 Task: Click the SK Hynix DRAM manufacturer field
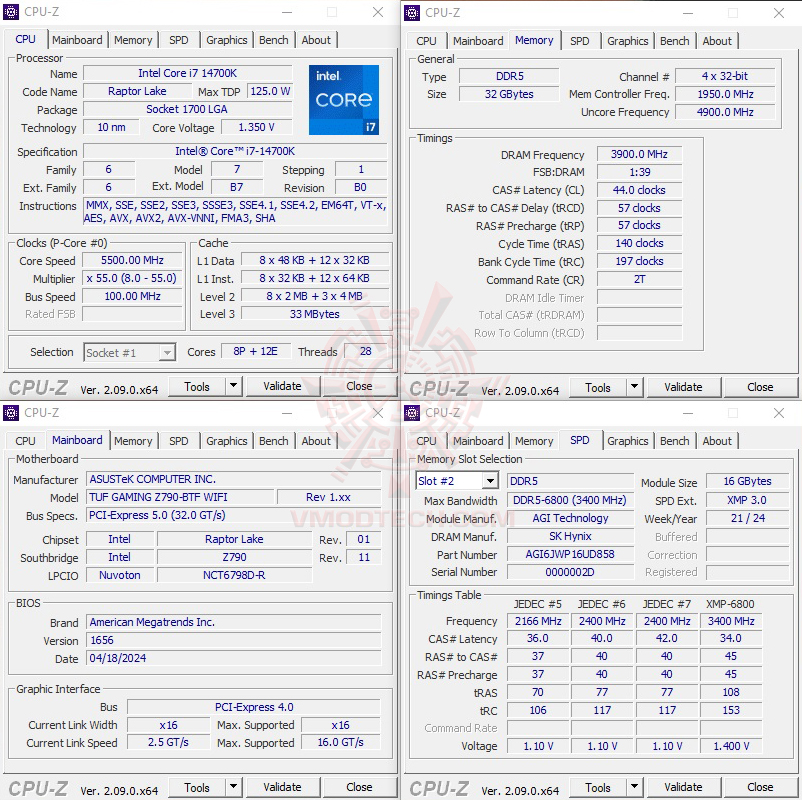[570, 536]
